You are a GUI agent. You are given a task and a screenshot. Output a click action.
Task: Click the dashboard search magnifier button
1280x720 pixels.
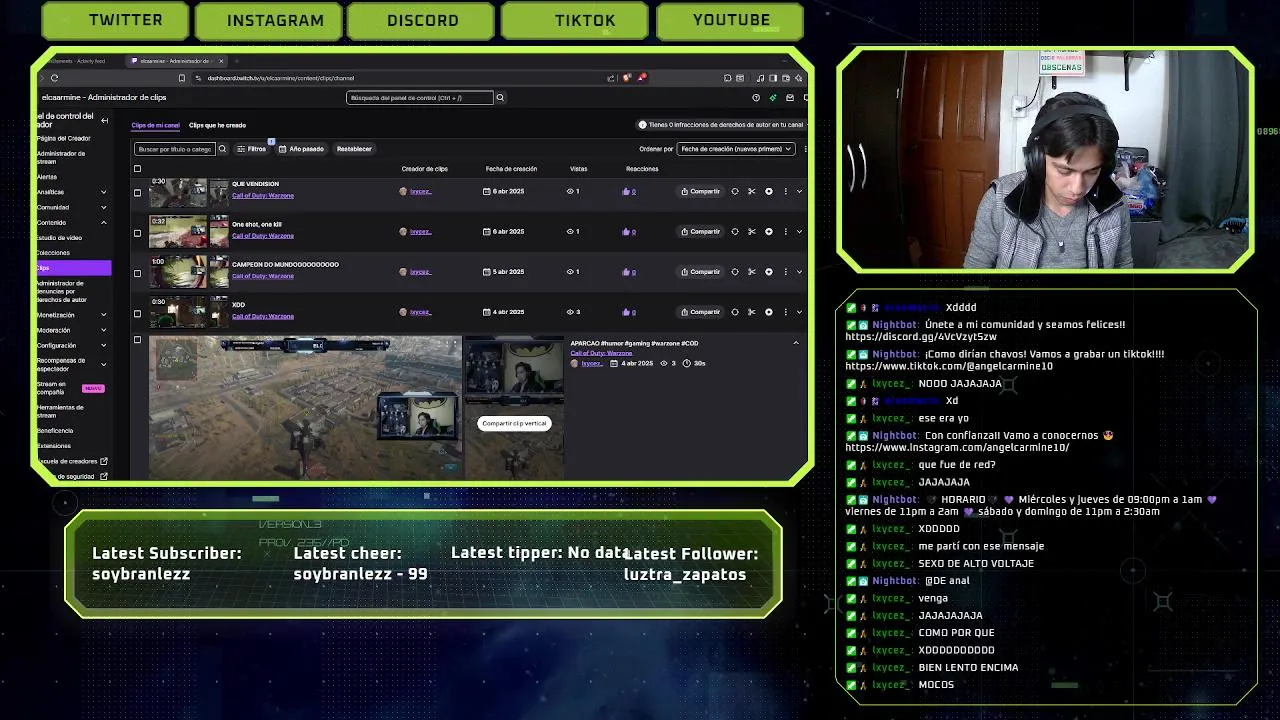500,98
